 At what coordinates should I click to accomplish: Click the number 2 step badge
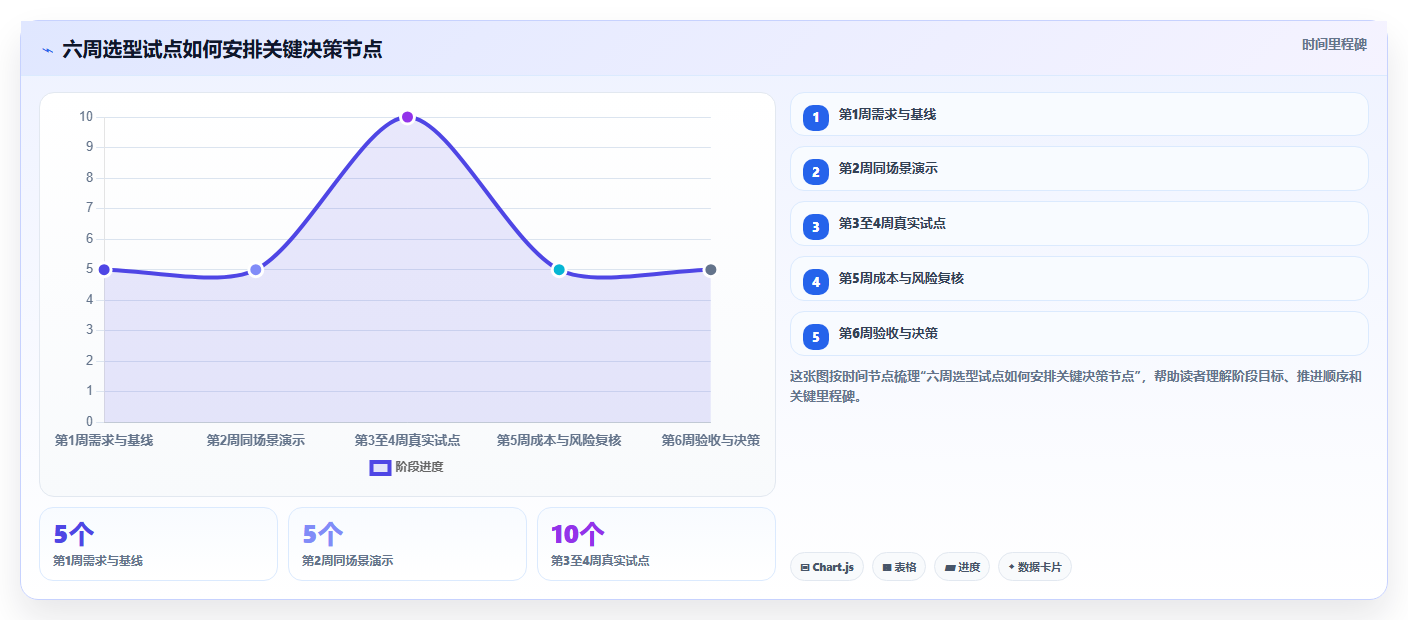click(x=816, y=172)
